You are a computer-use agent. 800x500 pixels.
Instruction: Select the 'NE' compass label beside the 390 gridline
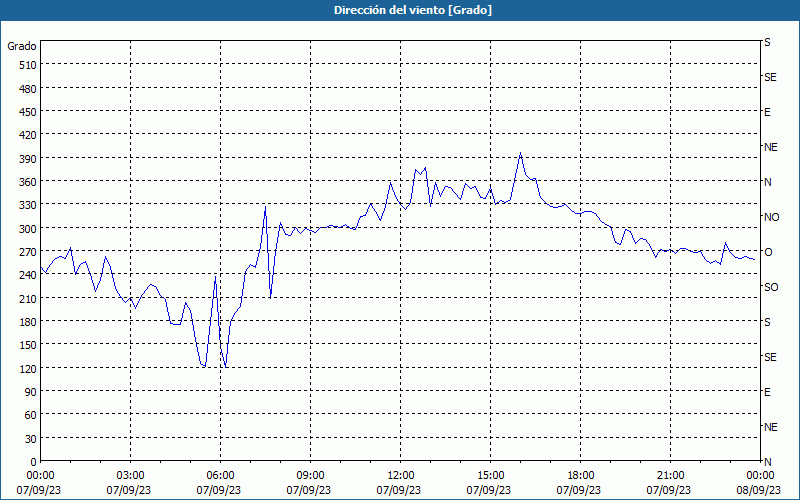pos(770,147)
